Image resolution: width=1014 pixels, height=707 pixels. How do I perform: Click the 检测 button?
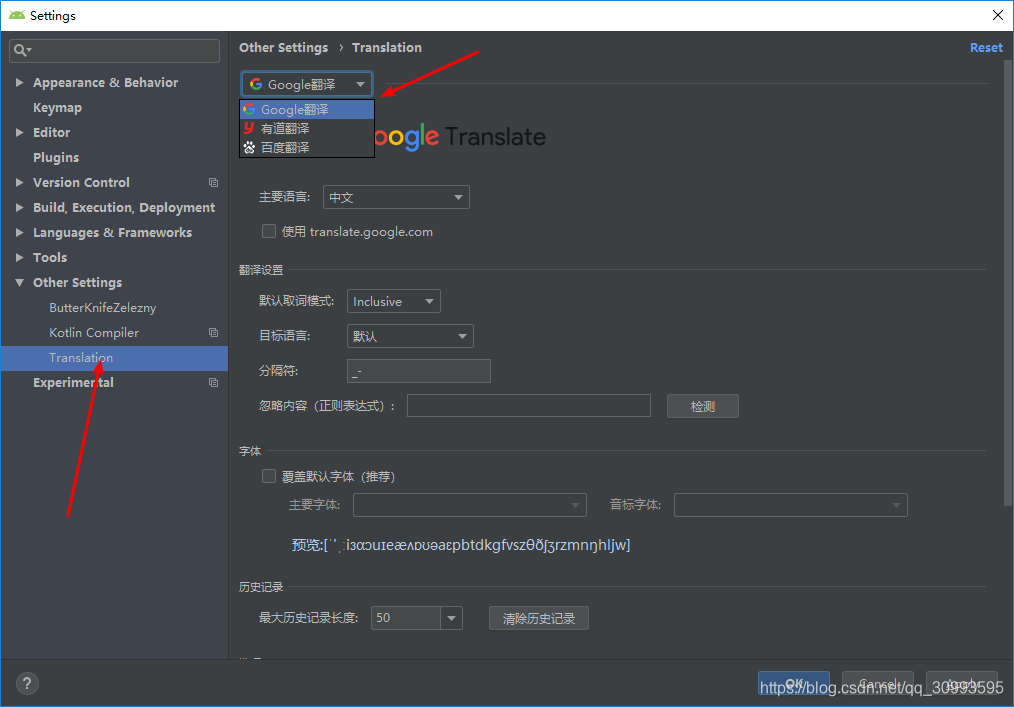click(703, 406)
